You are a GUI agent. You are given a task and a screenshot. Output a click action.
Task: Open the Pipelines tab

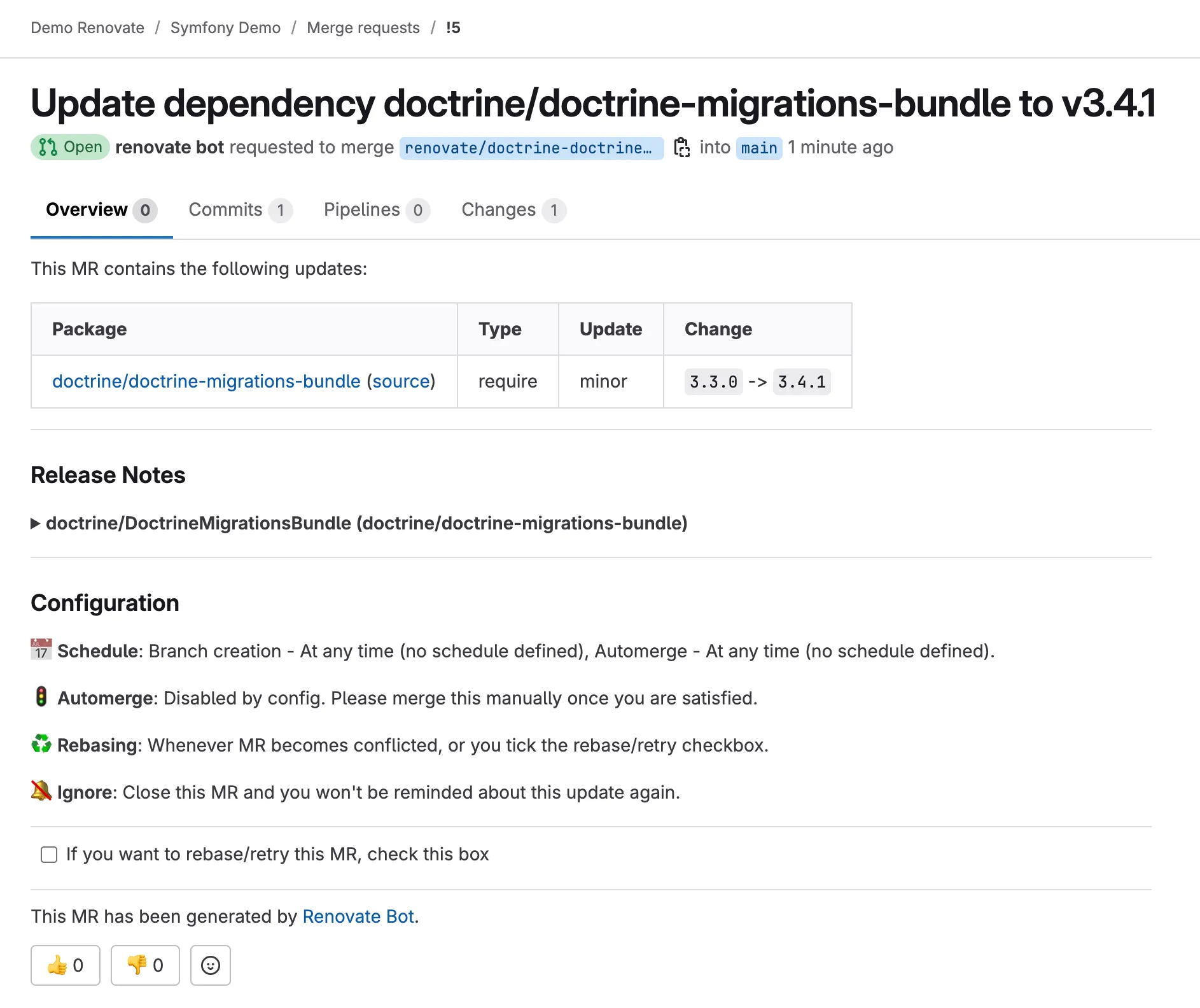click(376, 210)
